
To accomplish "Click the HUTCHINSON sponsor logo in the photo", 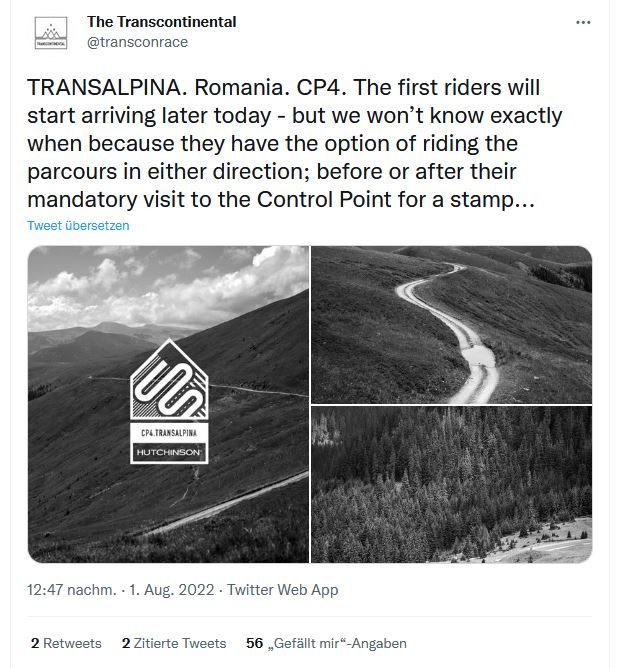I will click(169, 452).
